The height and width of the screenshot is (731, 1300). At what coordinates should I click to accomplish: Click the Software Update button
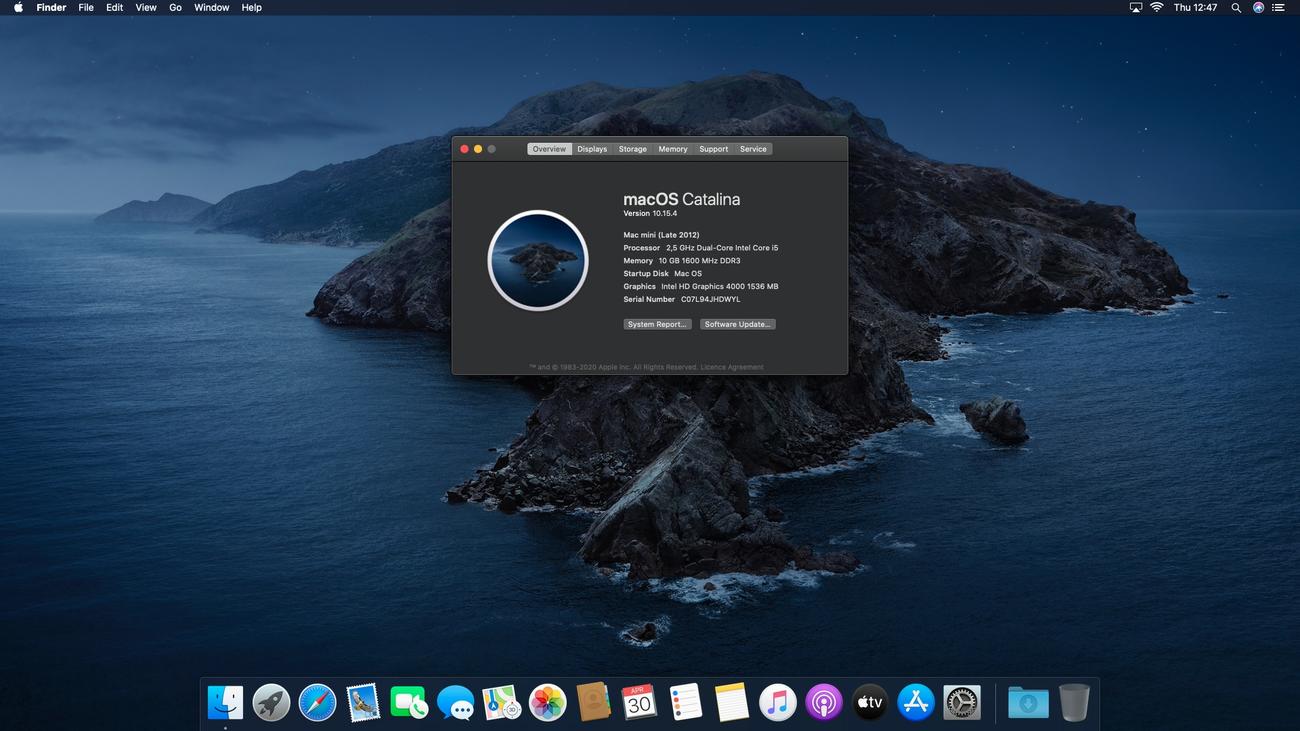(x=738, y=324)
